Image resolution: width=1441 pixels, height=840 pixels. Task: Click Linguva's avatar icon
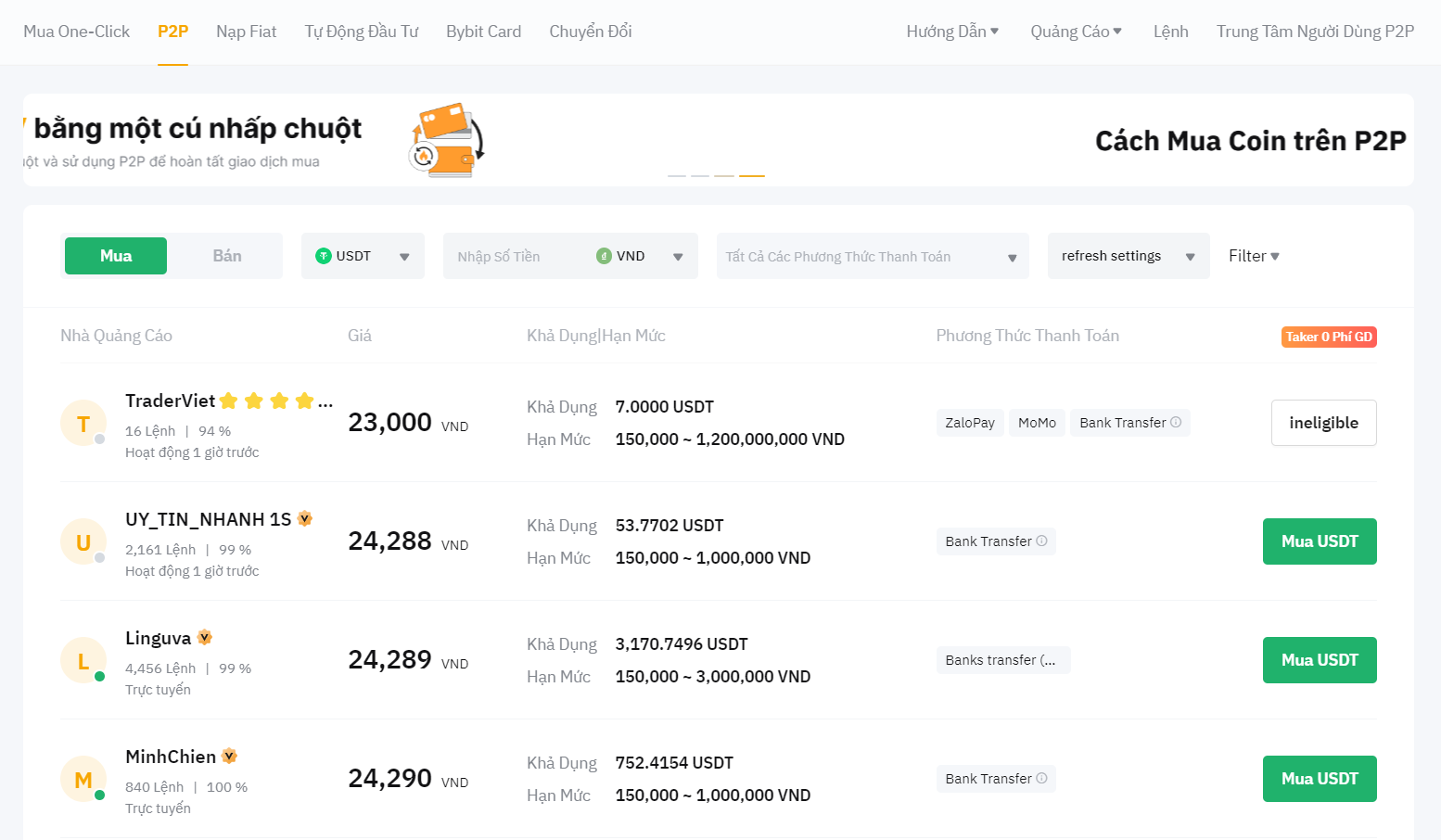[83, 659]
